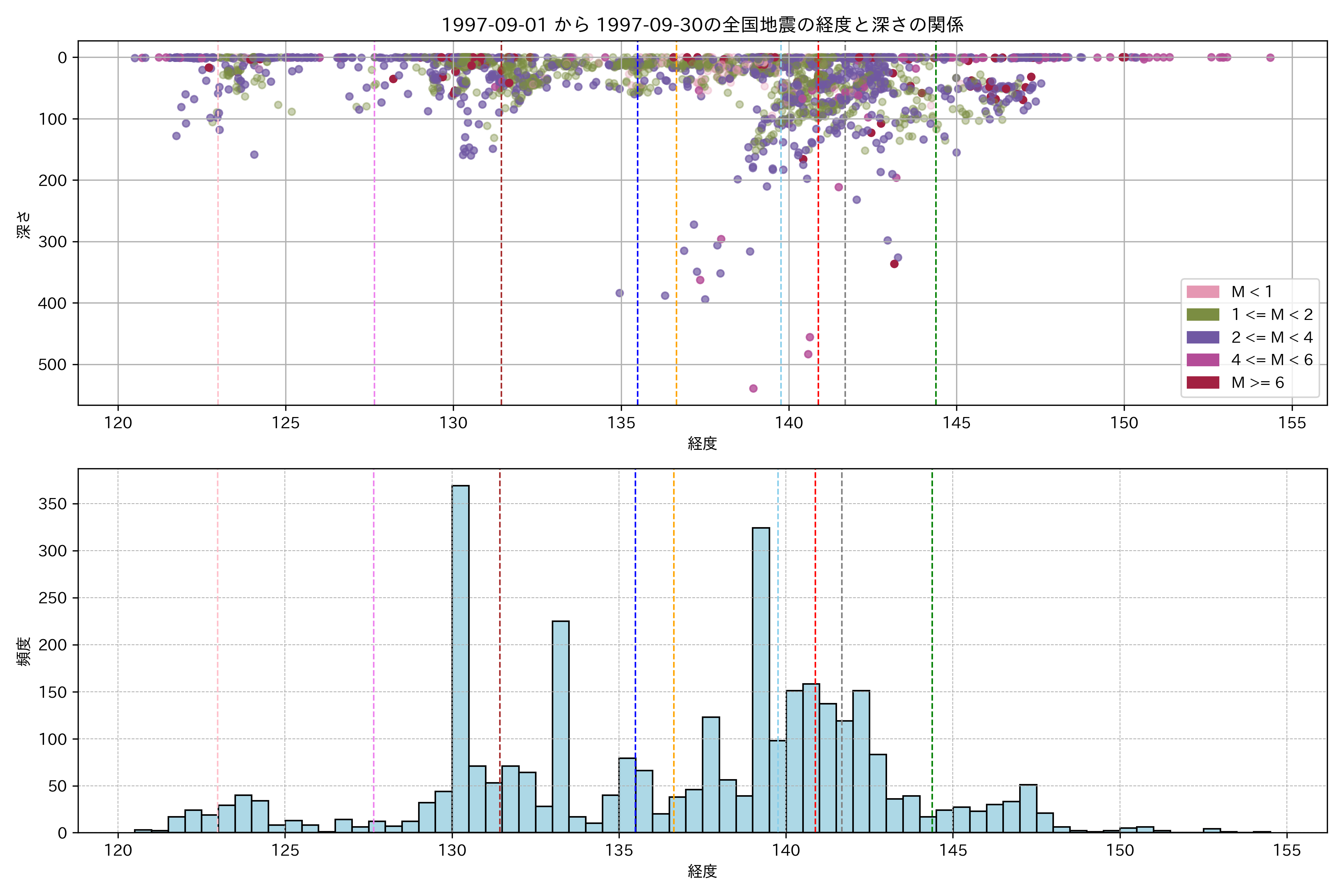Click the 'M >= 6' legend text
Viewport: 1344px width, 896px height.
[x=1257, y=382]
